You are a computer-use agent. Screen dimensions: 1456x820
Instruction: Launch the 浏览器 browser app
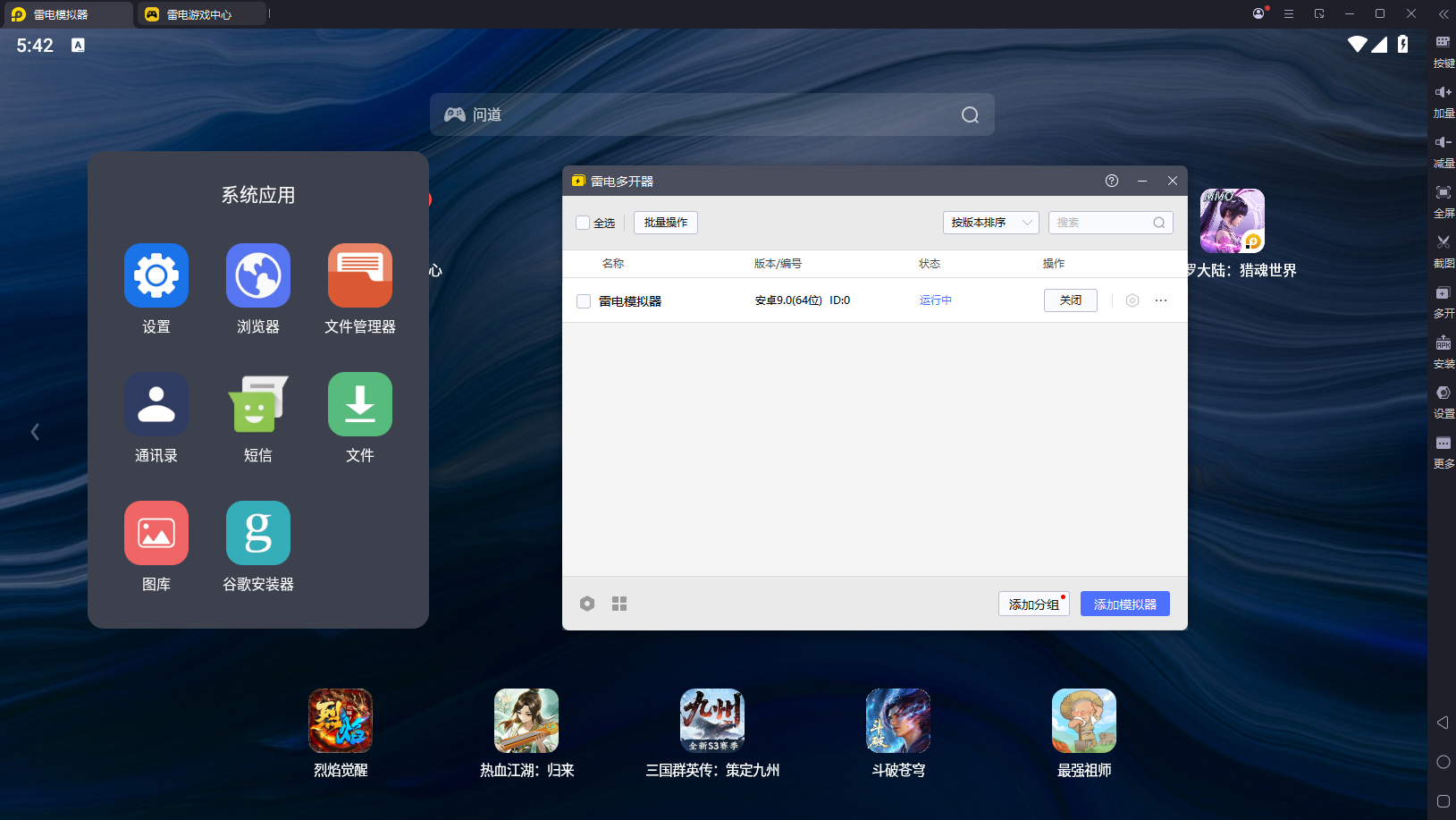pos(258,275)
